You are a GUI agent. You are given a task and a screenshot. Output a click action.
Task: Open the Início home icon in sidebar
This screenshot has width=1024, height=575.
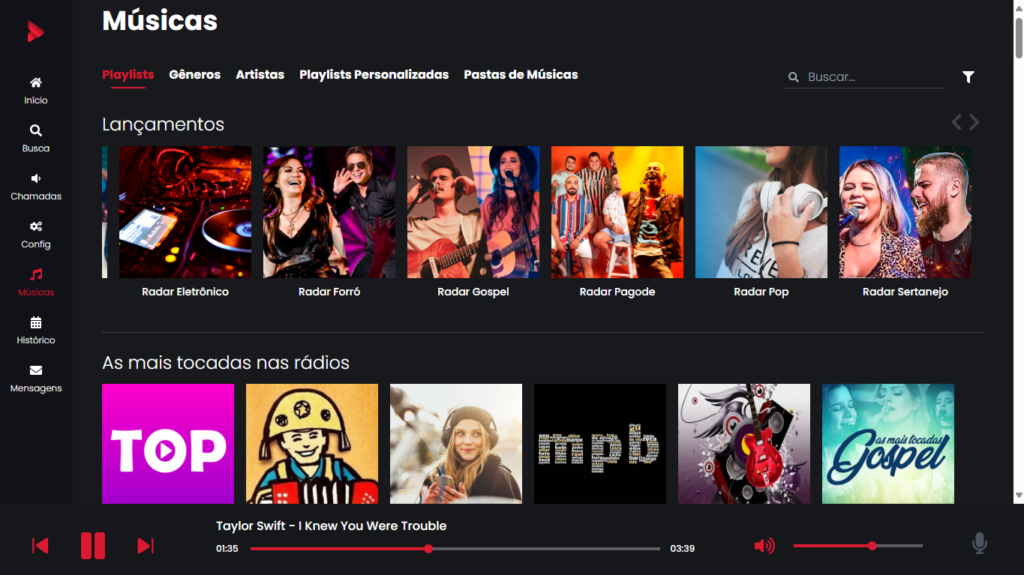[x=36, y=83]
